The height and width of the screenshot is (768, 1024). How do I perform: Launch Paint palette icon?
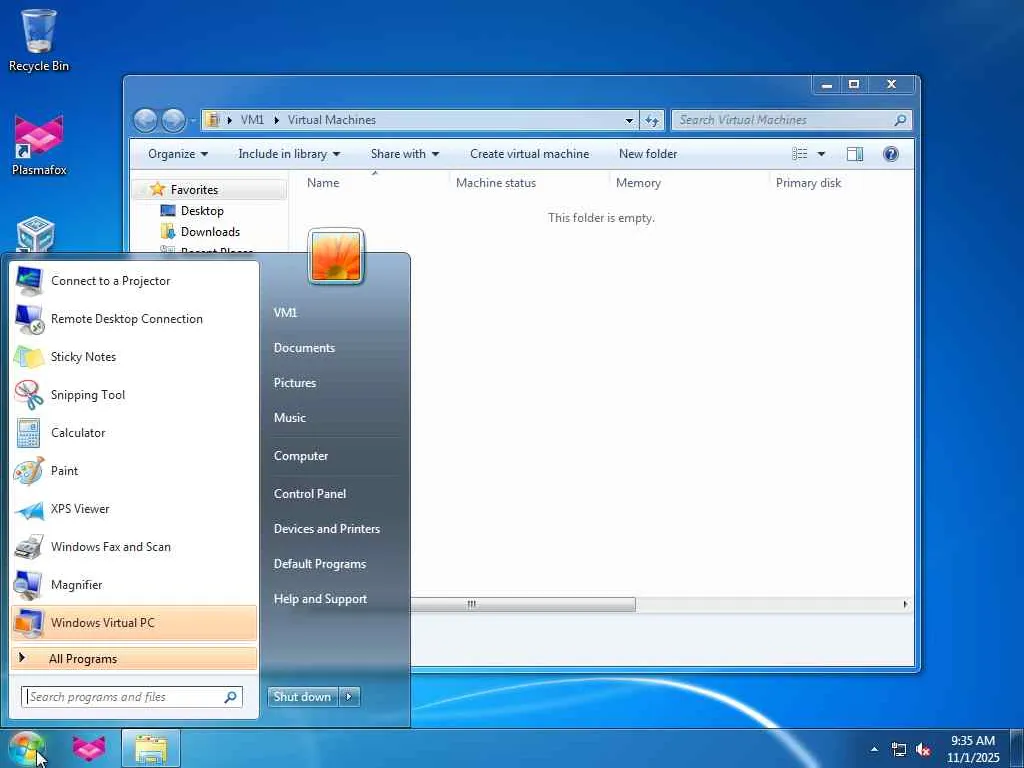[29, 471]
